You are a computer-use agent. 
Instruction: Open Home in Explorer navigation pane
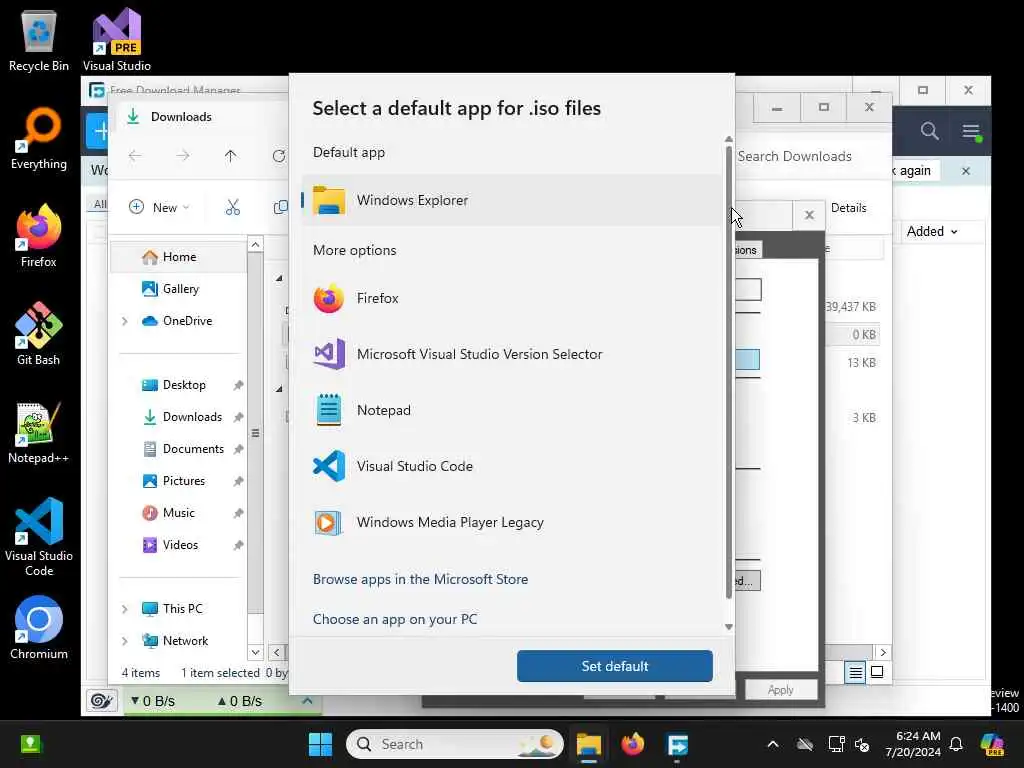click(178, 257)
